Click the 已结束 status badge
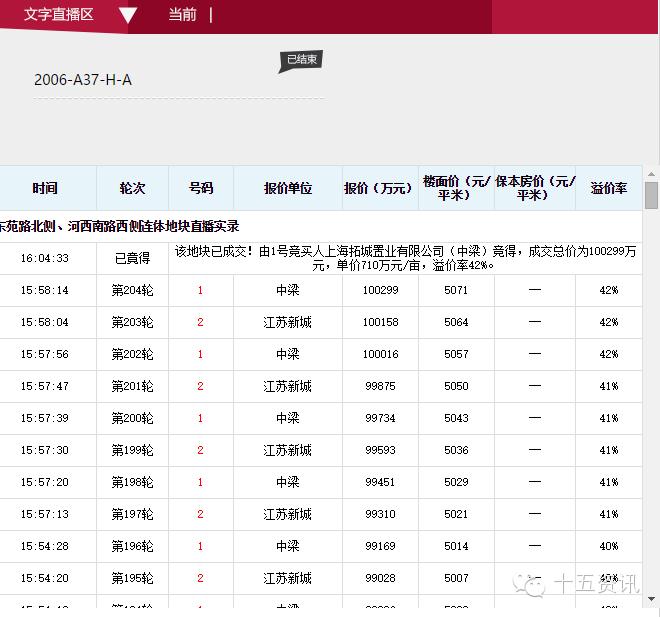 click(x=302, y=60)
